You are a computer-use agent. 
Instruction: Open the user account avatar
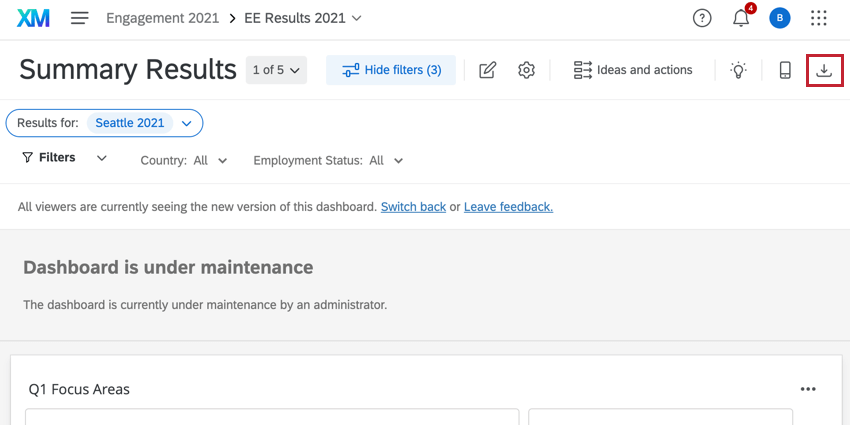(780, 18)
